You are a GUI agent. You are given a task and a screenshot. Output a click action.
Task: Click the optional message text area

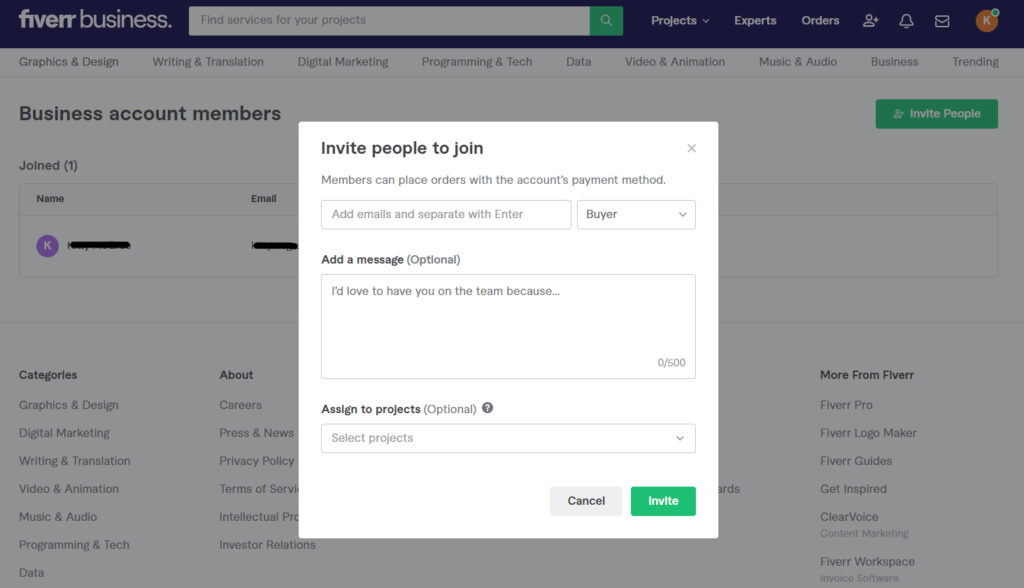point(508,320)
